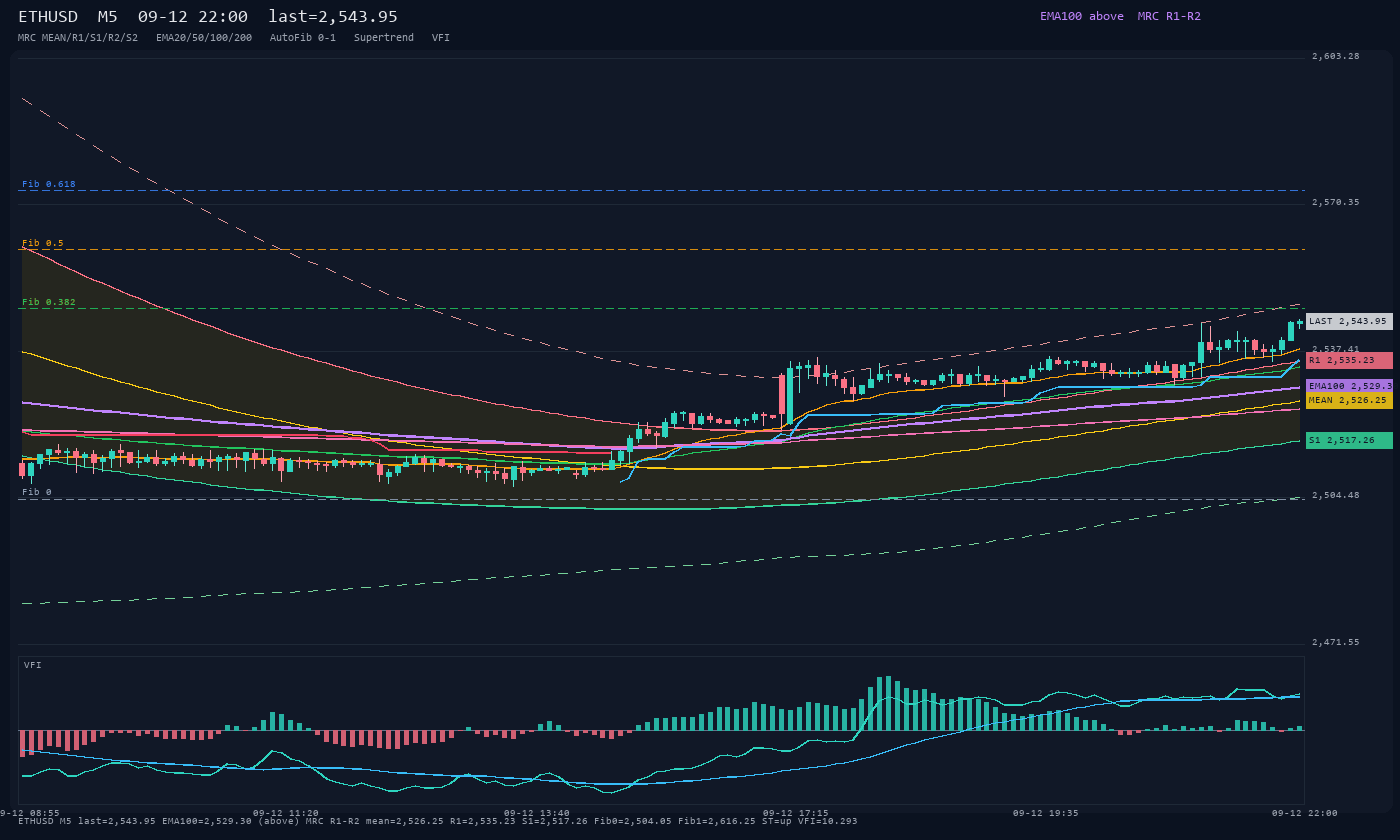The width and height of the screenshot is (1400, 840).
Task: Click the R1 2,535.23 price tag
Action: tap(1349, 360)
